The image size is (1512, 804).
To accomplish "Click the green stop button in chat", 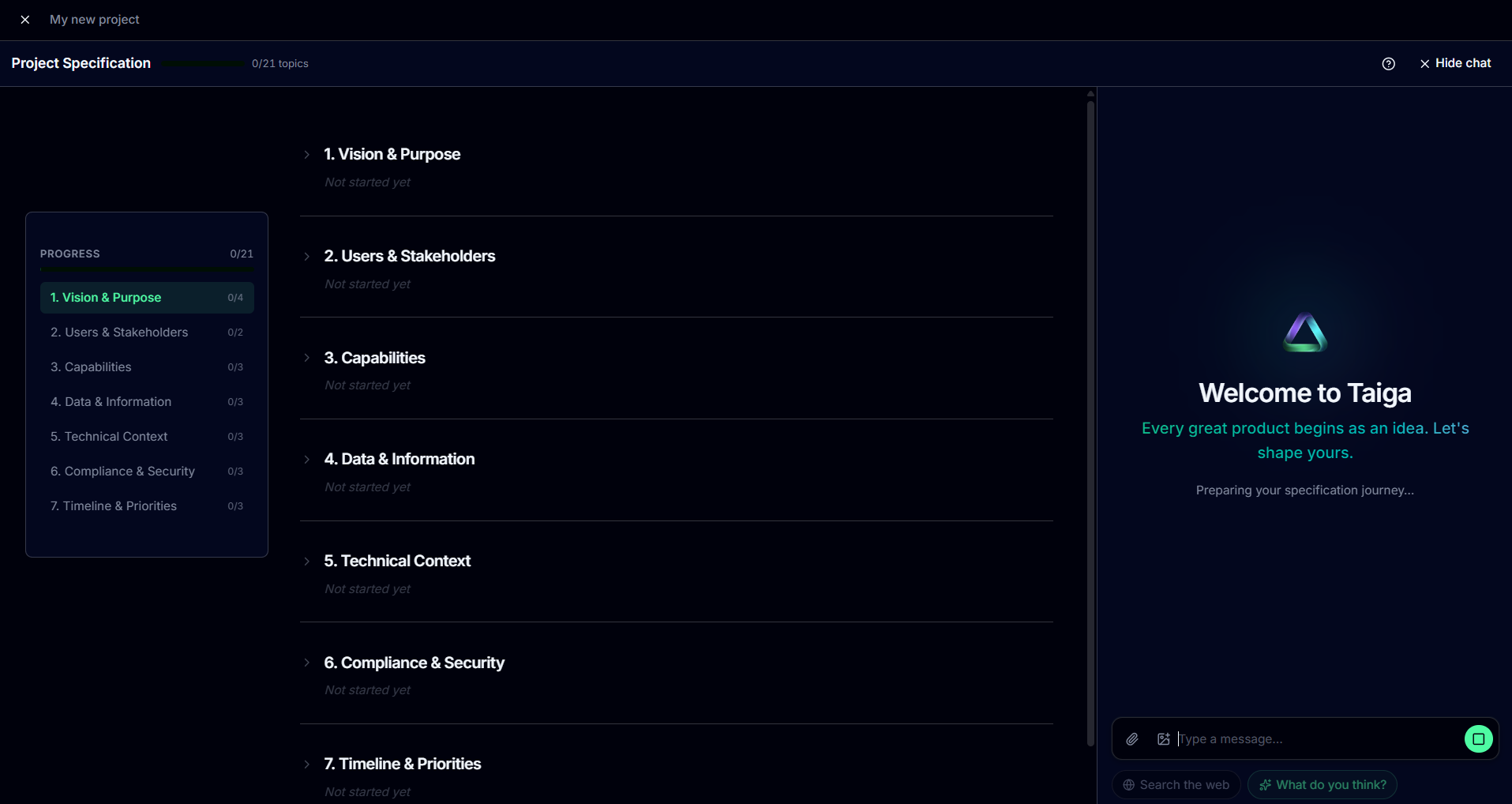I will point(1478,739).
